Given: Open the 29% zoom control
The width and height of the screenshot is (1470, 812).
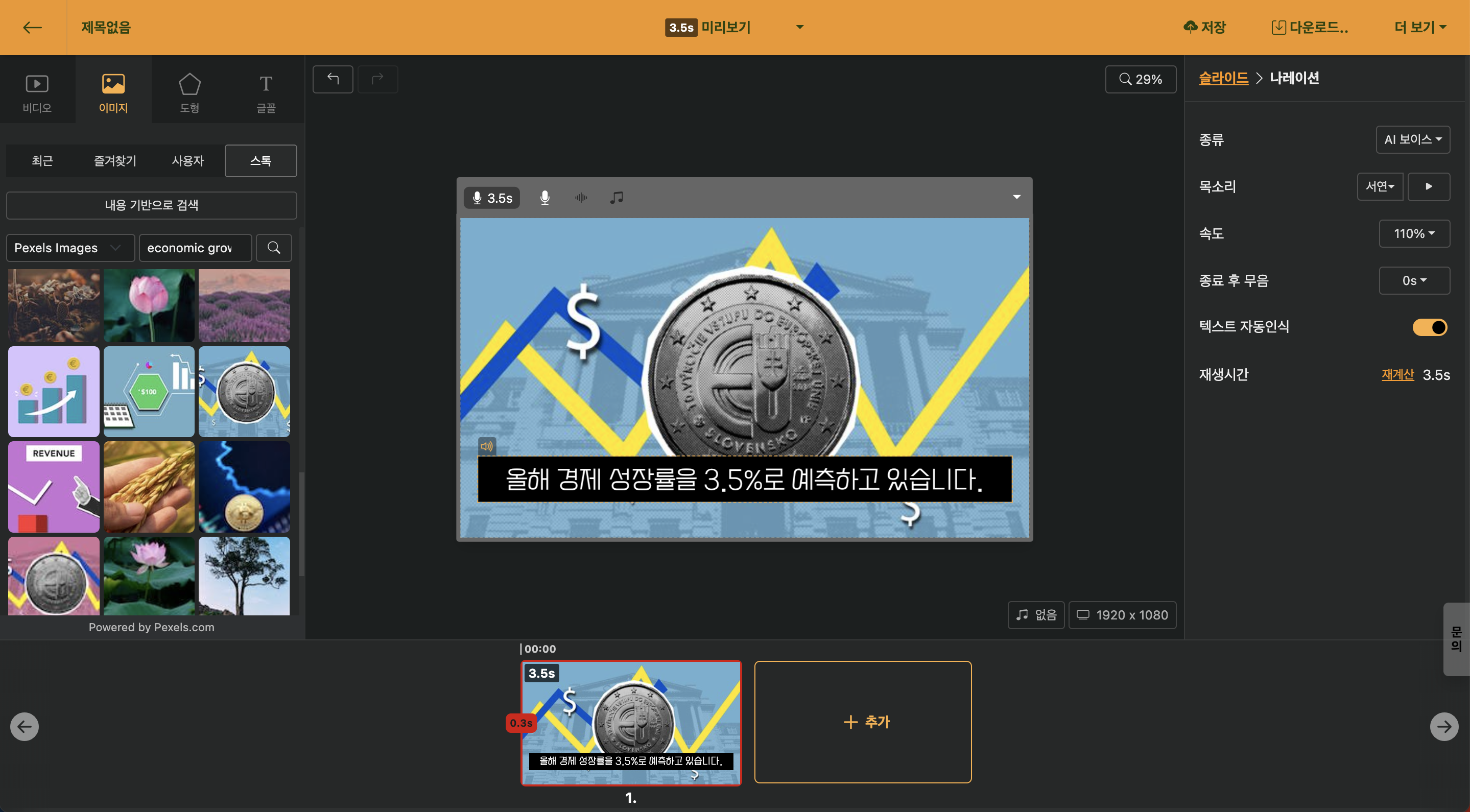Looking at the screenshot, I should [x=1140, y=79].
